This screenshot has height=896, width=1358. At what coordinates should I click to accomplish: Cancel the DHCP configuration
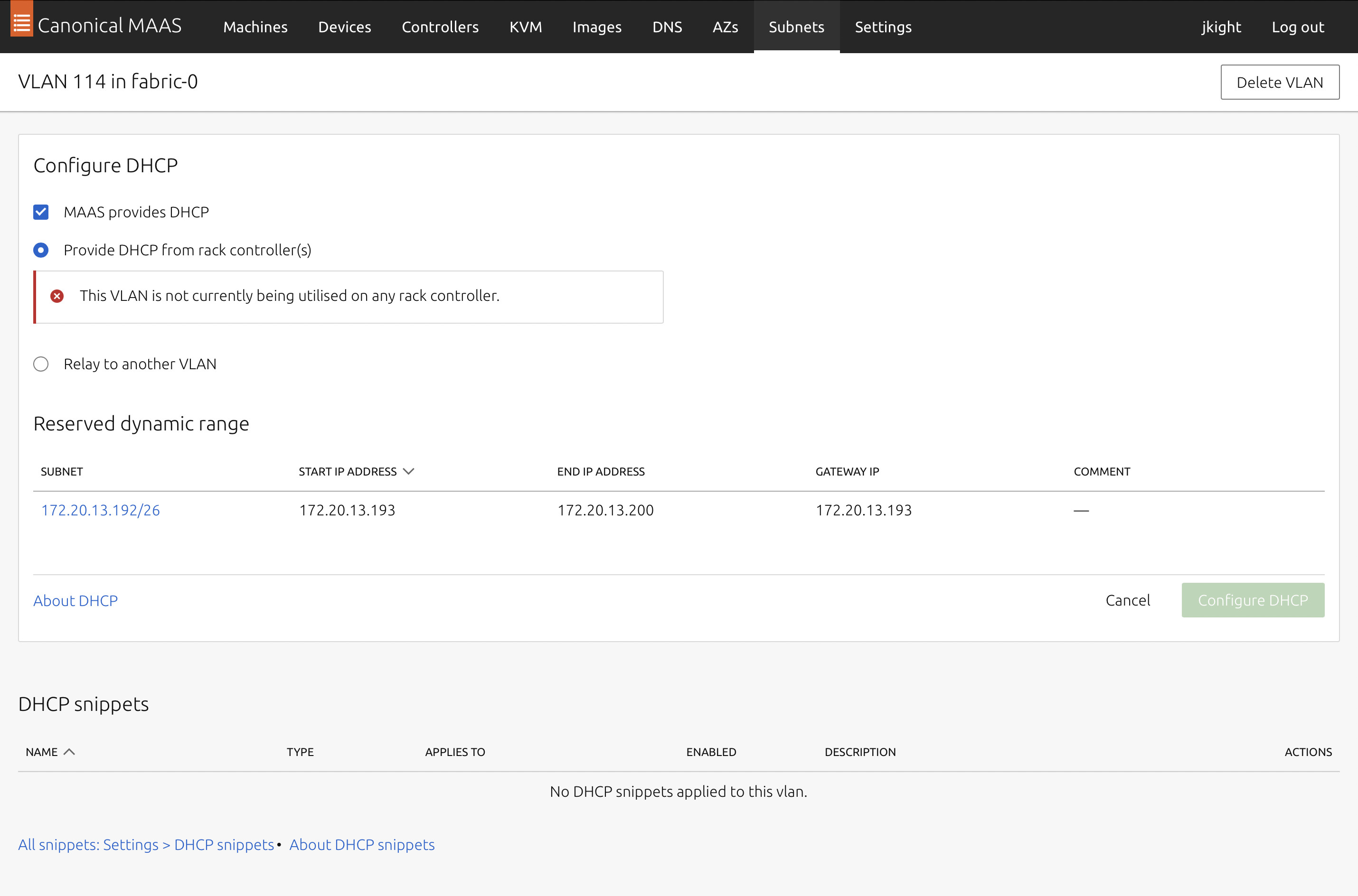point(1127,600)
